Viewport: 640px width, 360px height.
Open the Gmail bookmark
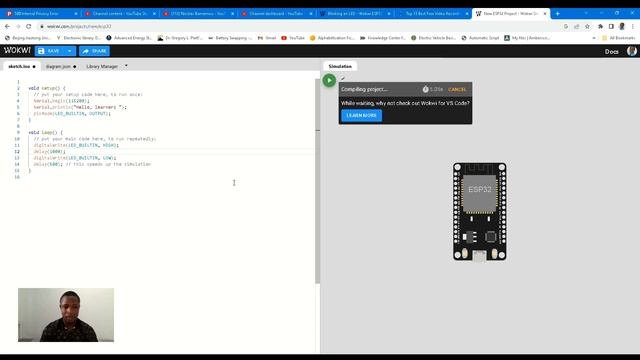tap(267, 38)
